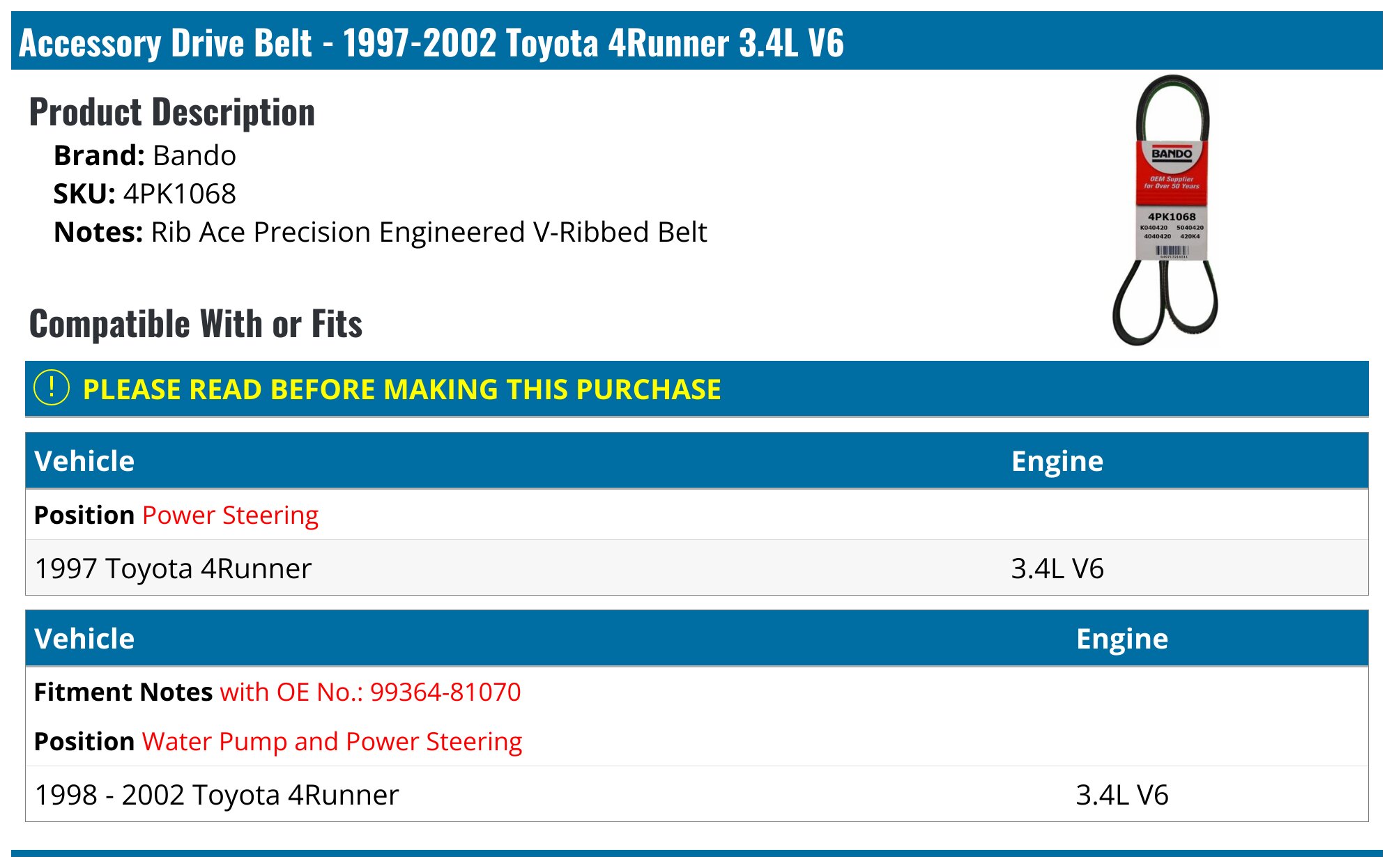
Task: Click the red Power Steering position text
Action: 230,515
